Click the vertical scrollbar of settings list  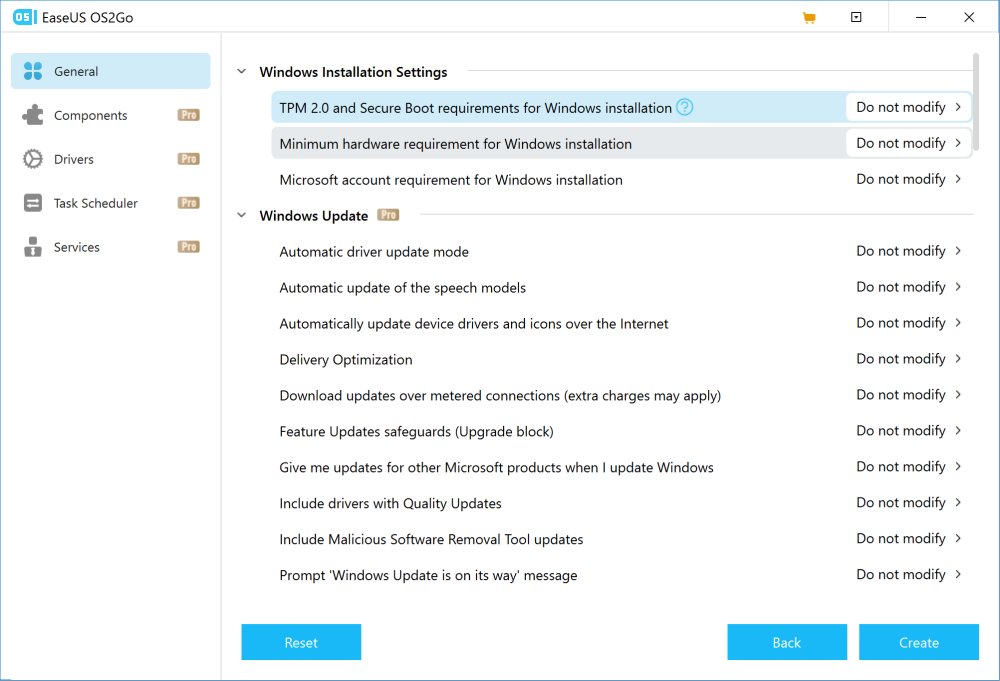[976, 100]
